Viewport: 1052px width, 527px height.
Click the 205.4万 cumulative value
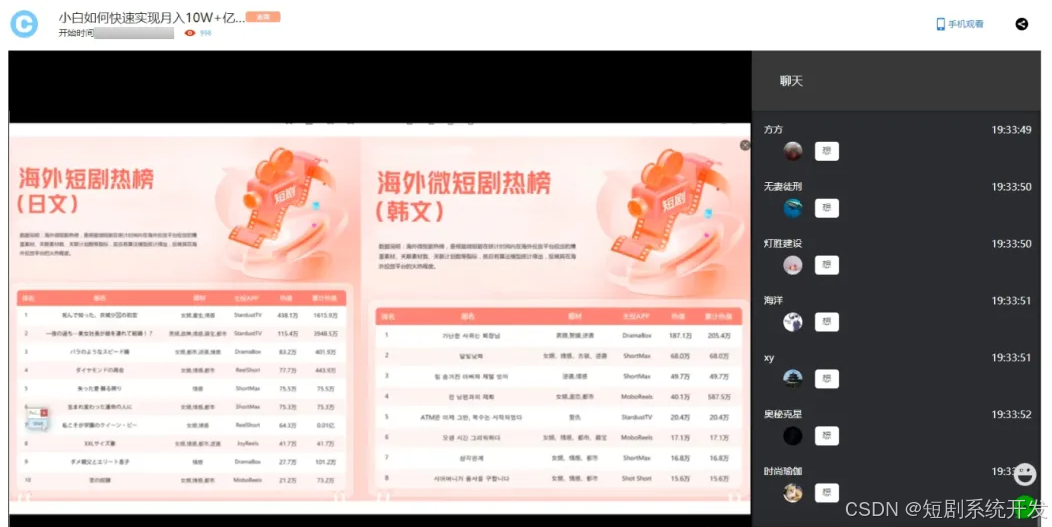point(719,335)
